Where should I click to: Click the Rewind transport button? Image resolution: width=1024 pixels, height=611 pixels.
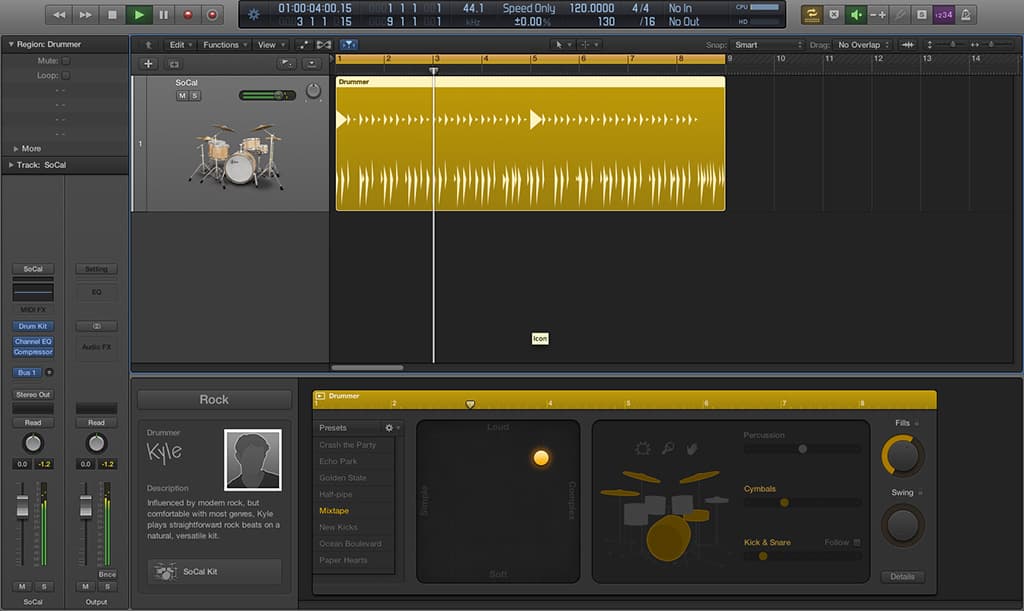click(x=59, y=14)
